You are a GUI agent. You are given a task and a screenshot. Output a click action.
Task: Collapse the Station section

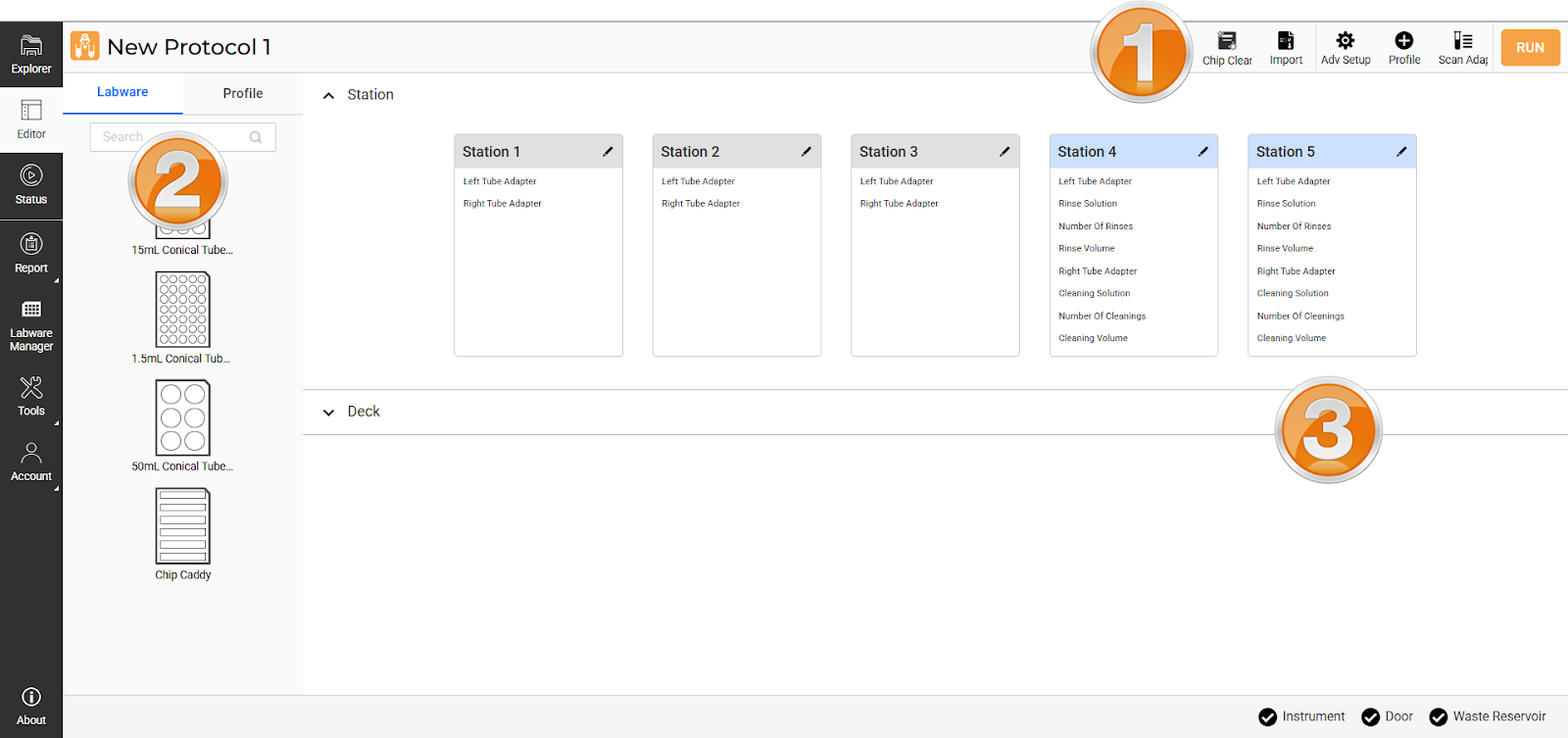329,95
